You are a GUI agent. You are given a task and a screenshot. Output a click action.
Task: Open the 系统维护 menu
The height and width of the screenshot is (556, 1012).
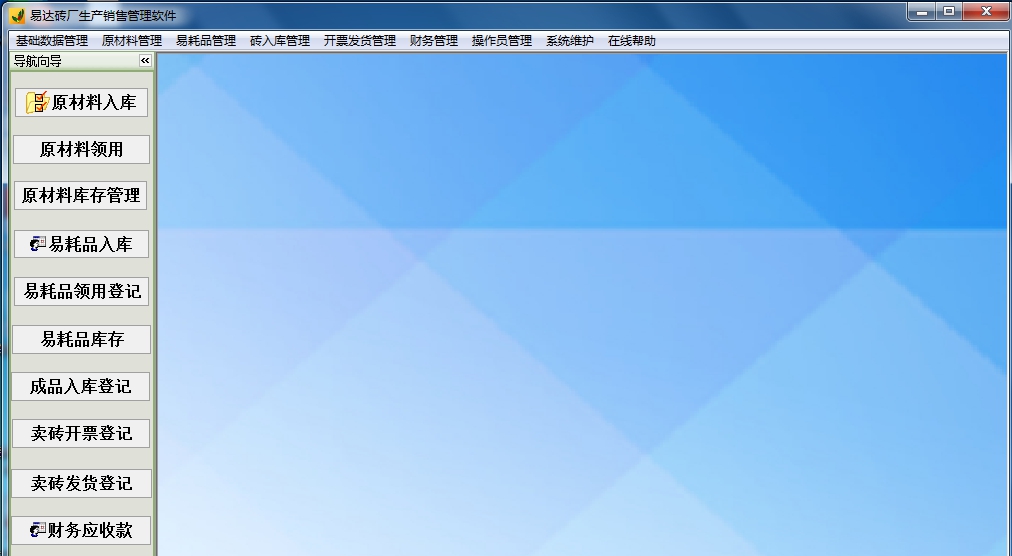[569, 41]
